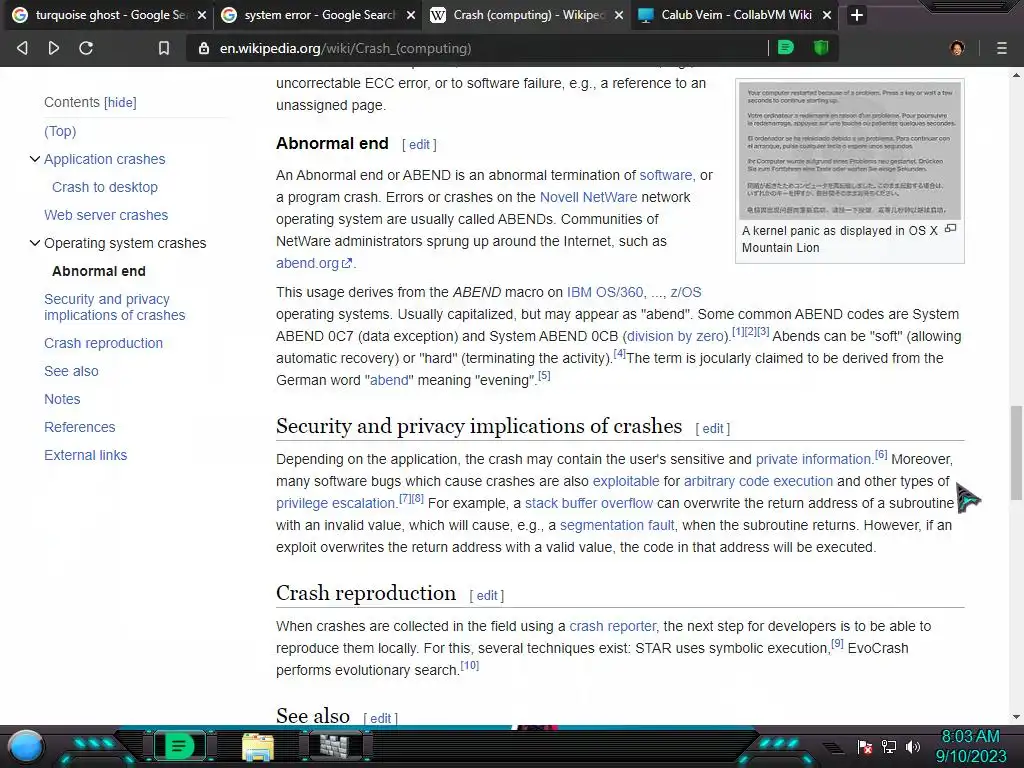Screen dimensions: 1024x768
Task: Click the green reader-mode icon in address bar
Action: pos(786,48)
